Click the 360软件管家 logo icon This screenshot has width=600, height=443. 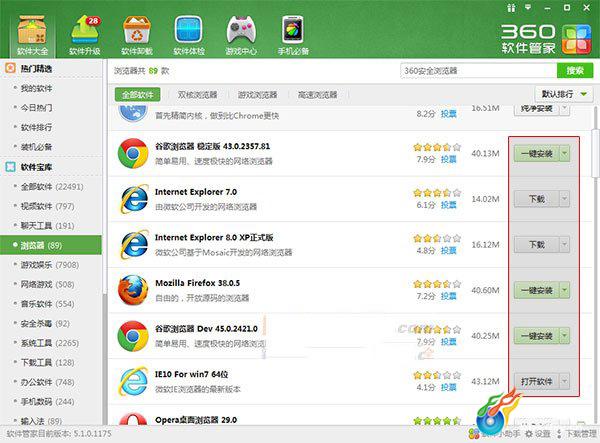577,40
